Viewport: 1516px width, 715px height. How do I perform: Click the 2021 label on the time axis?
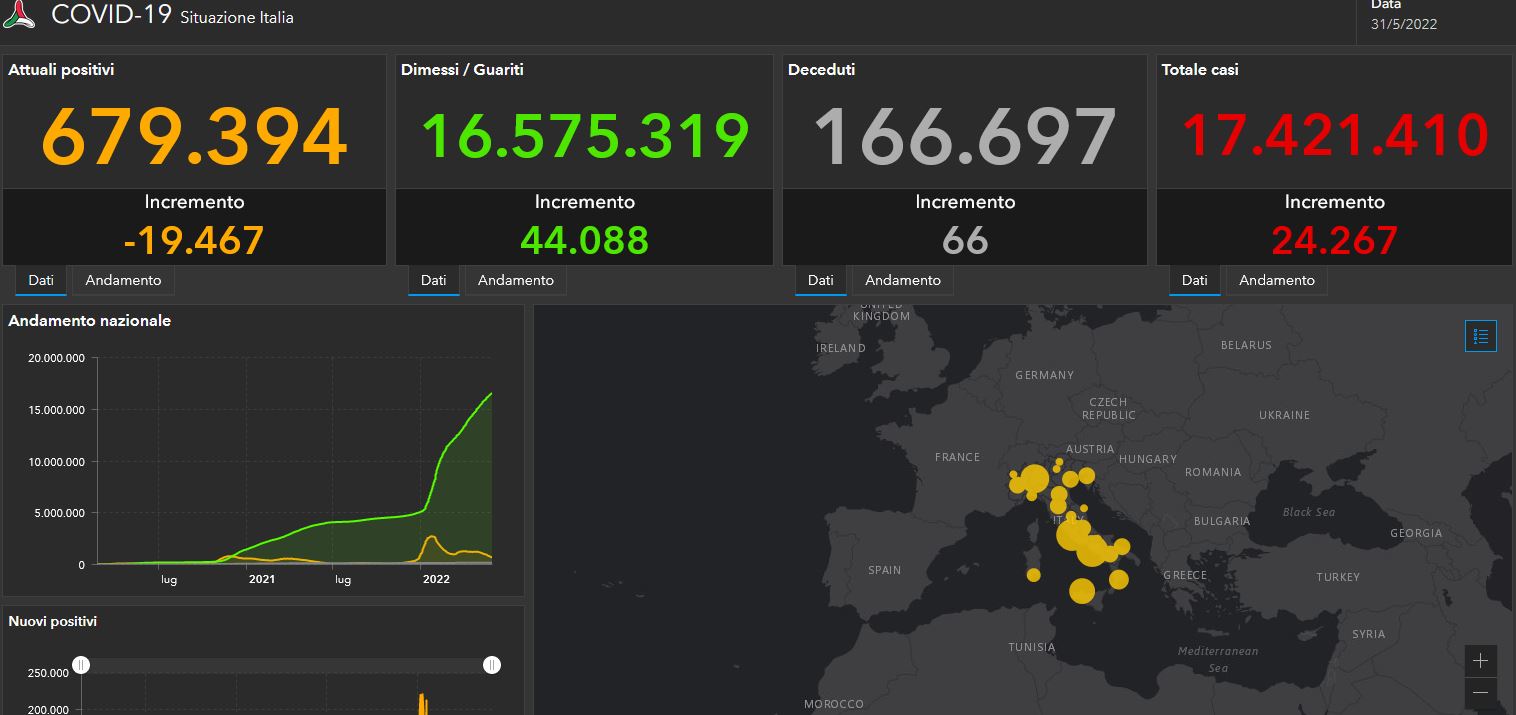click(x=262, y=579)
